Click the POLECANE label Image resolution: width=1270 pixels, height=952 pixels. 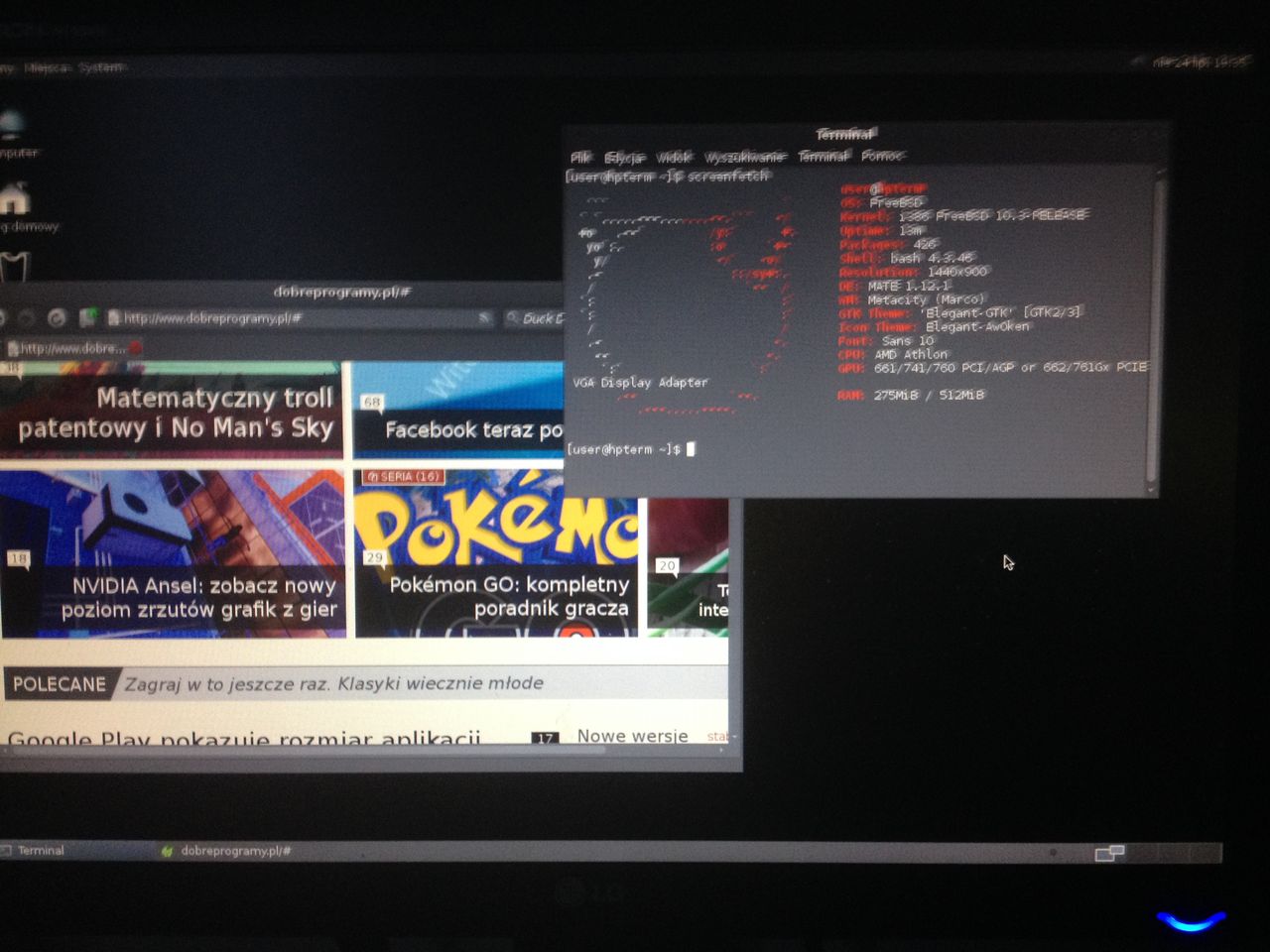[59, 684]
